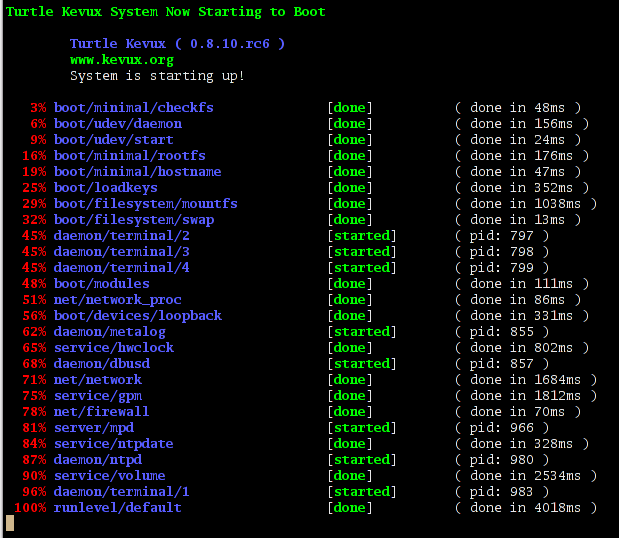This screenshot has width=619, height=538.
Task: Click the [done] status for boot/loadkeys
Action: 350,188
